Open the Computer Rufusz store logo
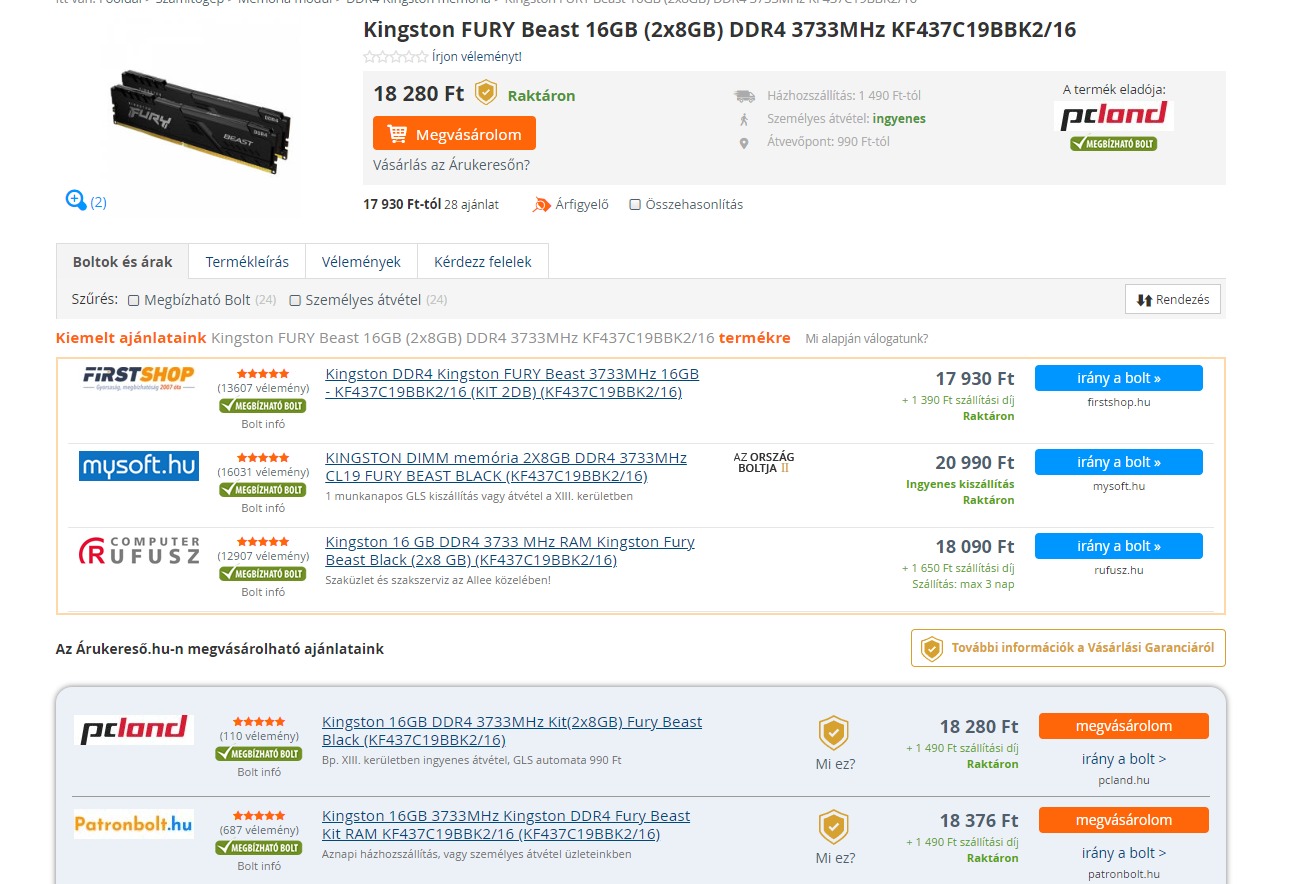 click(139, 551)
